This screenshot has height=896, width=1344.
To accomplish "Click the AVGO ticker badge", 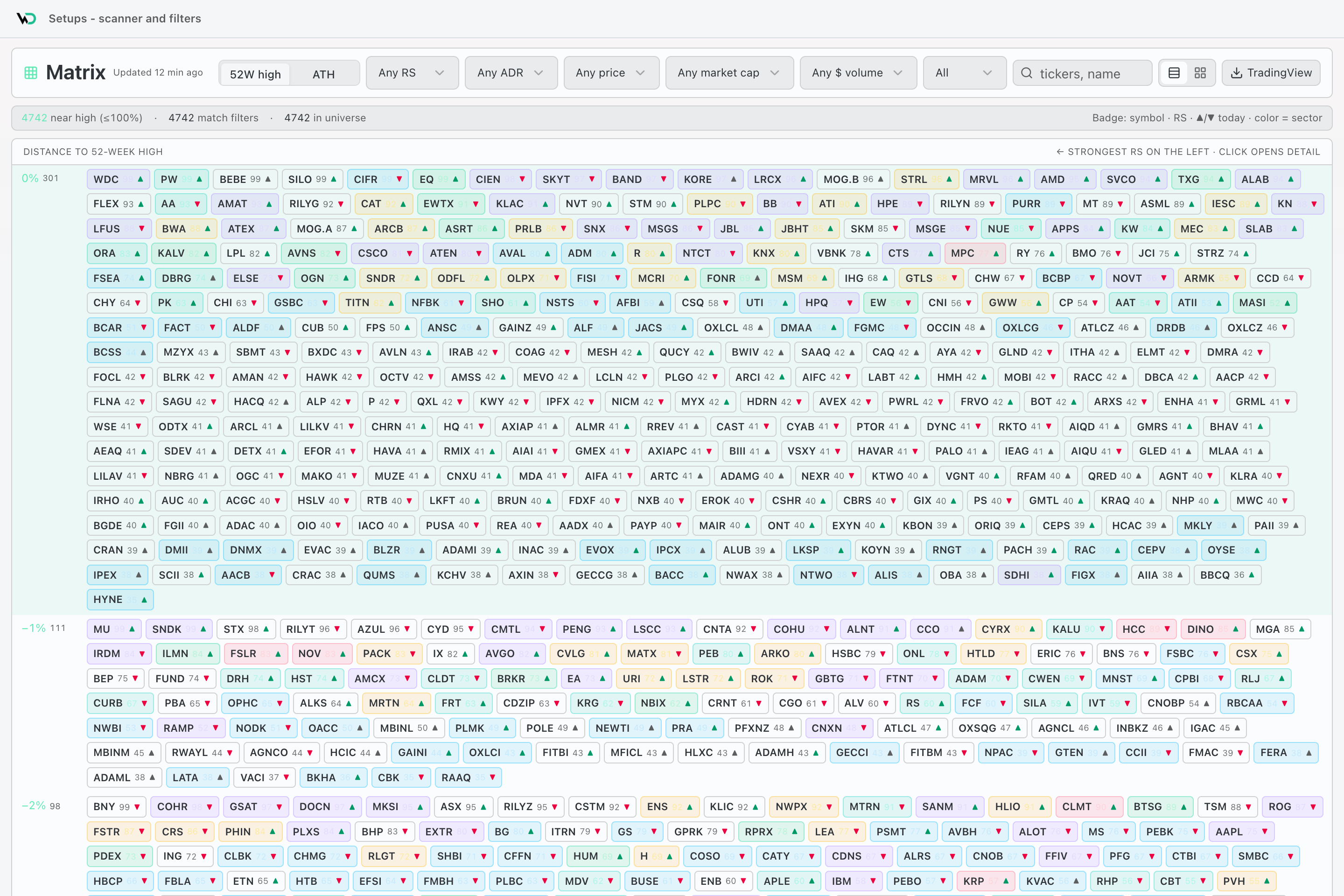I will point(512,654).
